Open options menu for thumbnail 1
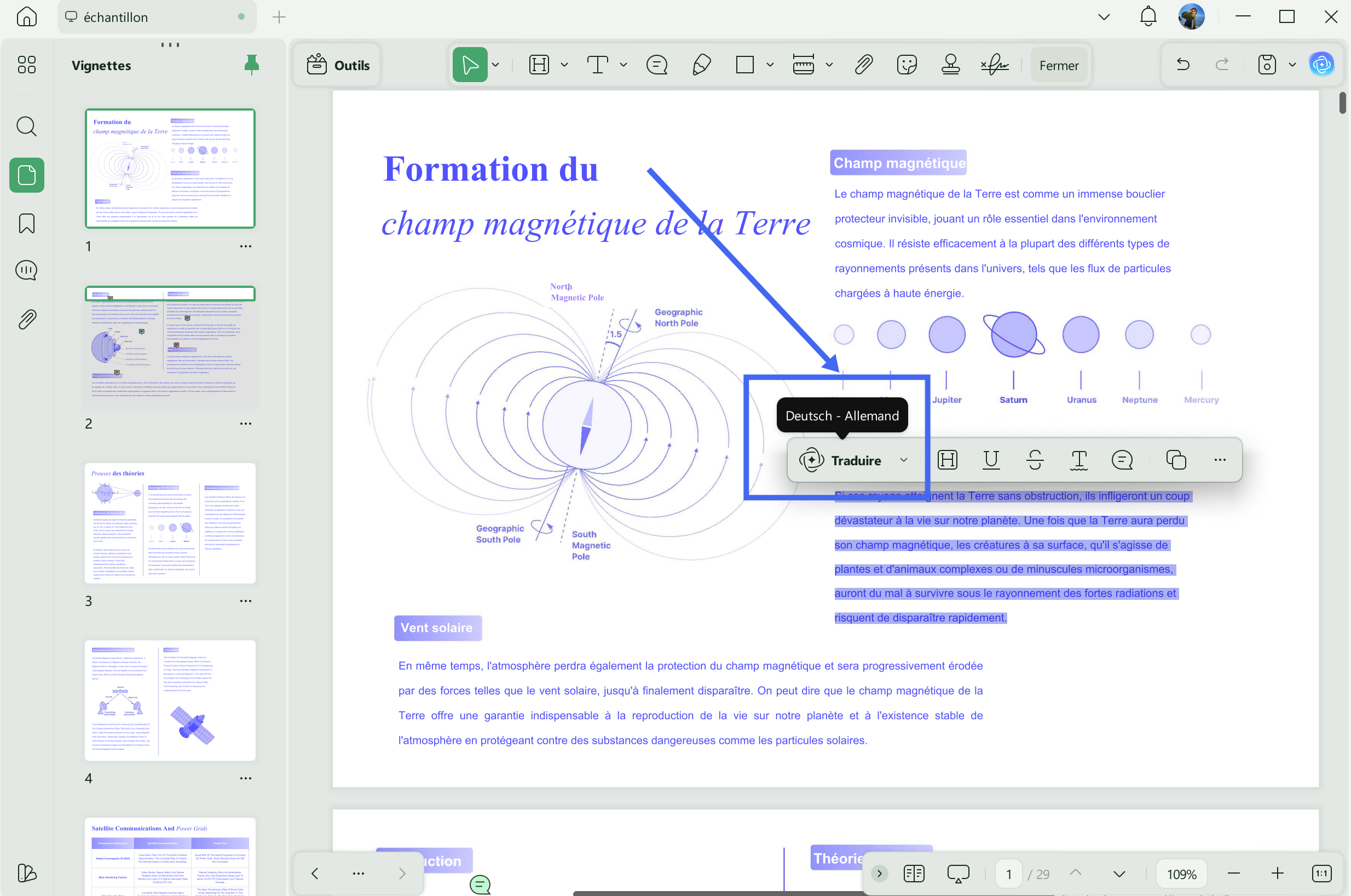 point(245,246)
